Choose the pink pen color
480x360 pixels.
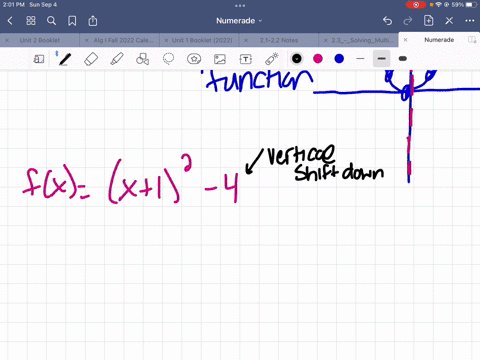318,59
